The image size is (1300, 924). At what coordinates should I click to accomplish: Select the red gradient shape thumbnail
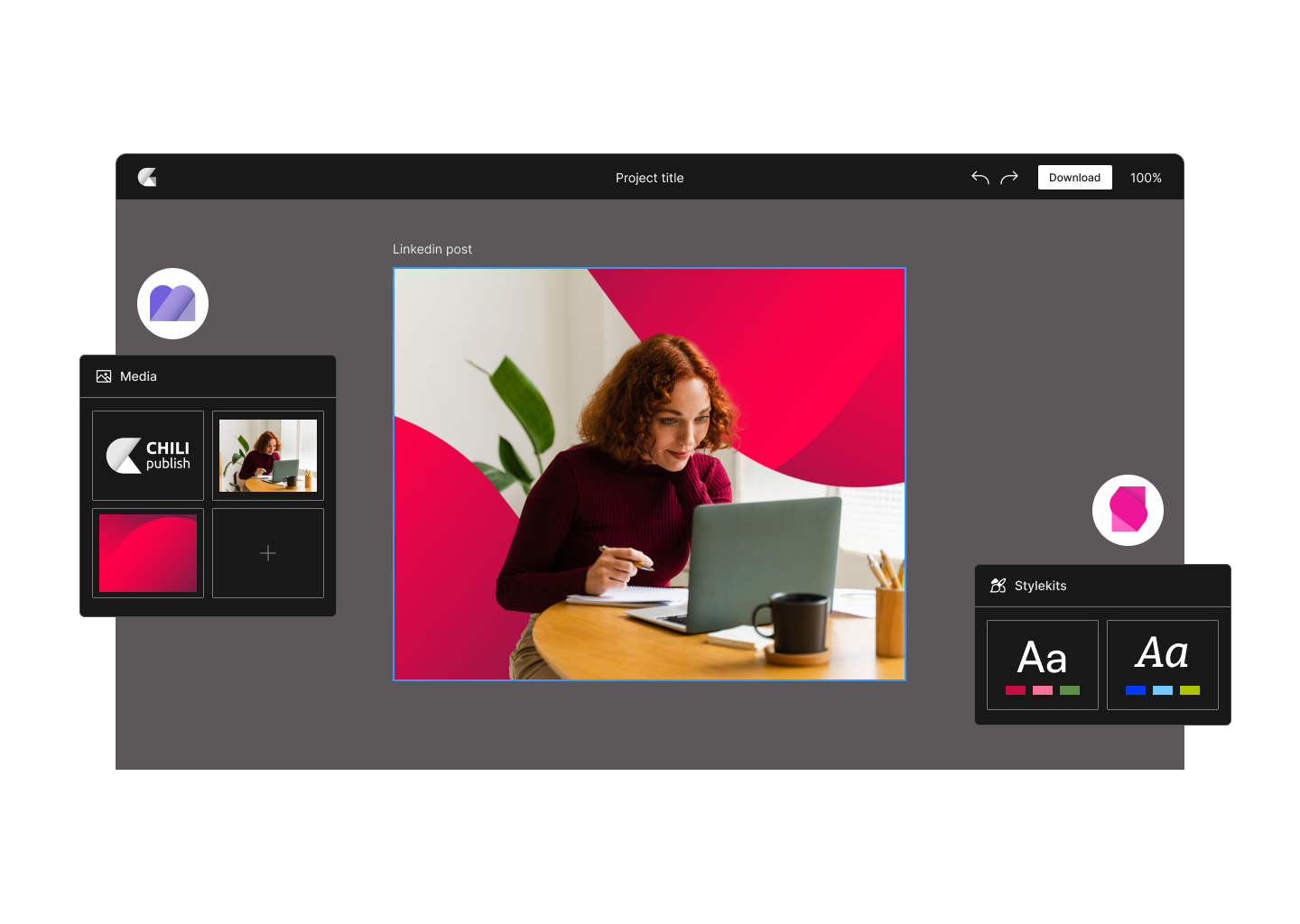[x=148, y=553]
